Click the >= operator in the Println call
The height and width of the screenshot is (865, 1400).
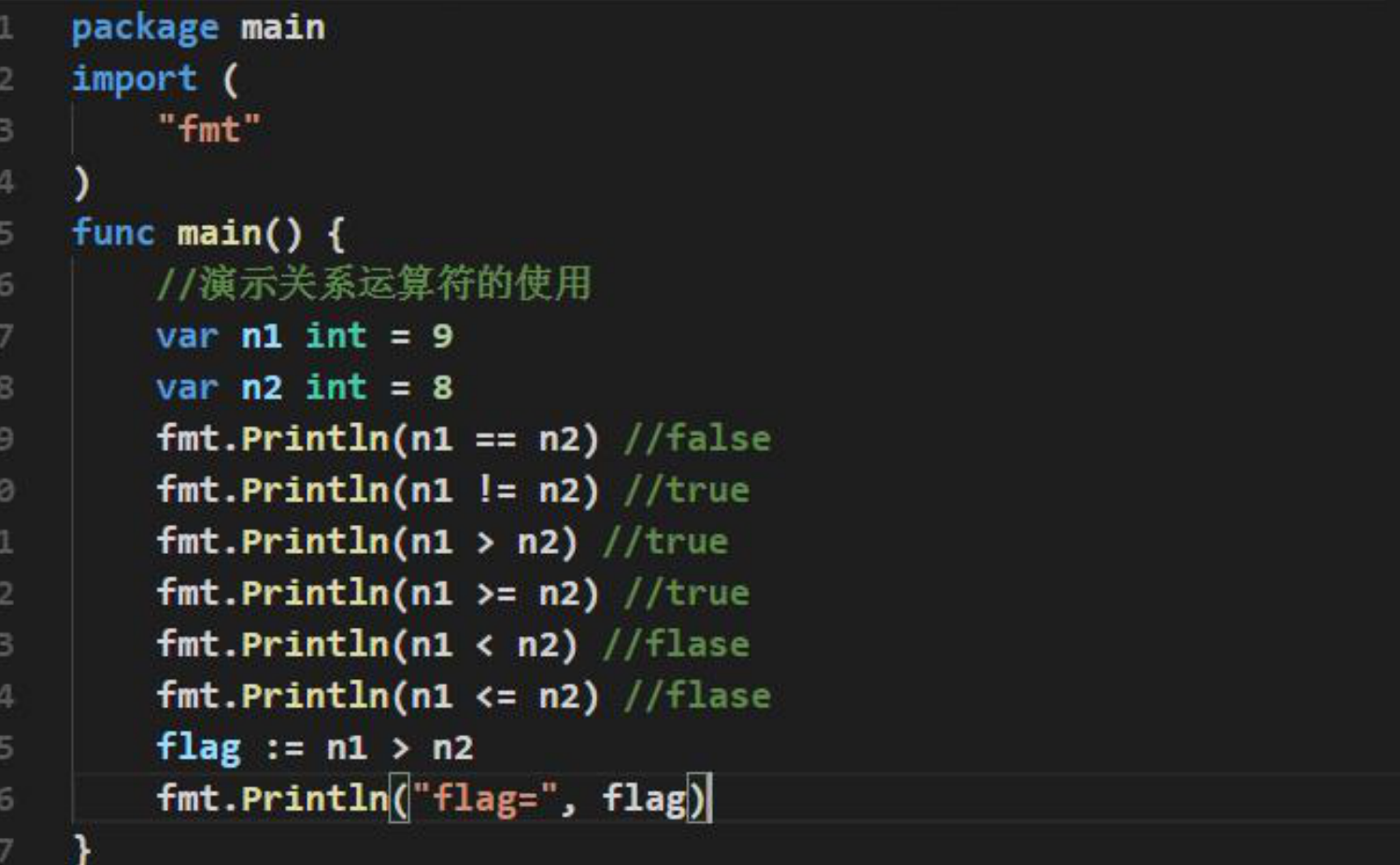[x=495, y=593]
